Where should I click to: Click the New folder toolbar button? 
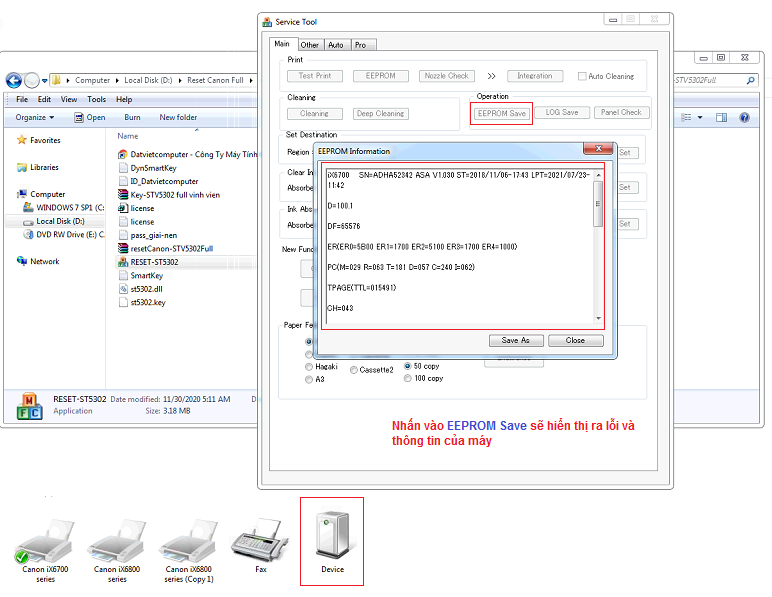click(x=178, y=117)
